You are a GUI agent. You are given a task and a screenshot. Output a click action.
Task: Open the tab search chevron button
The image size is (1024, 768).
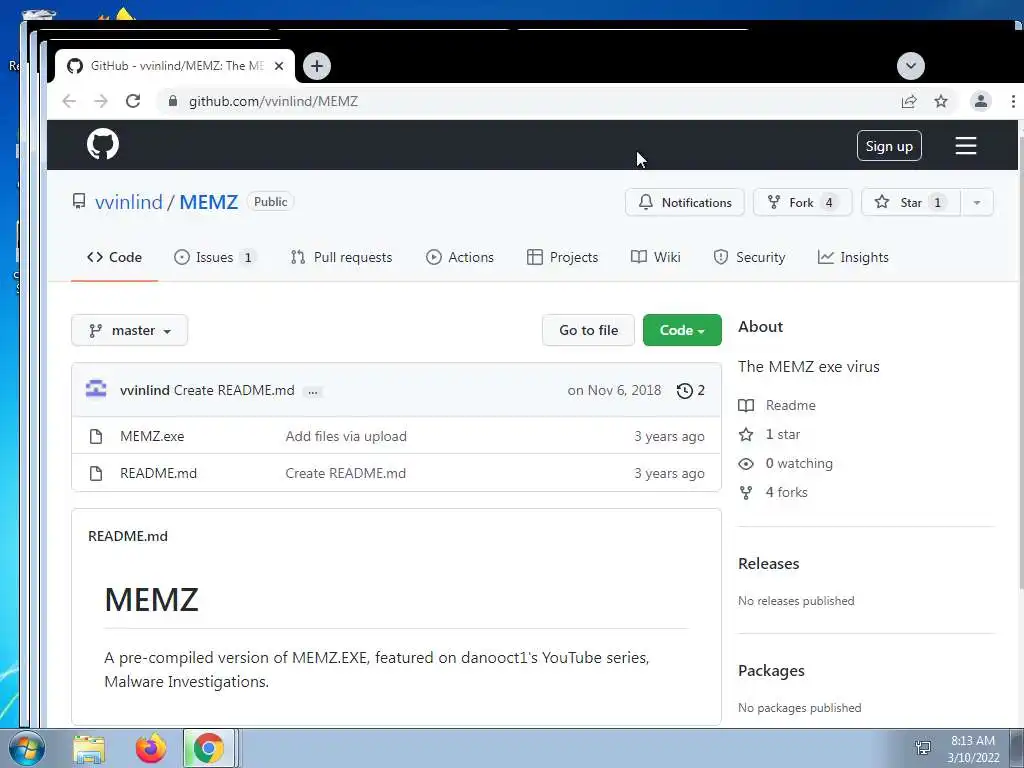point(910,66)
